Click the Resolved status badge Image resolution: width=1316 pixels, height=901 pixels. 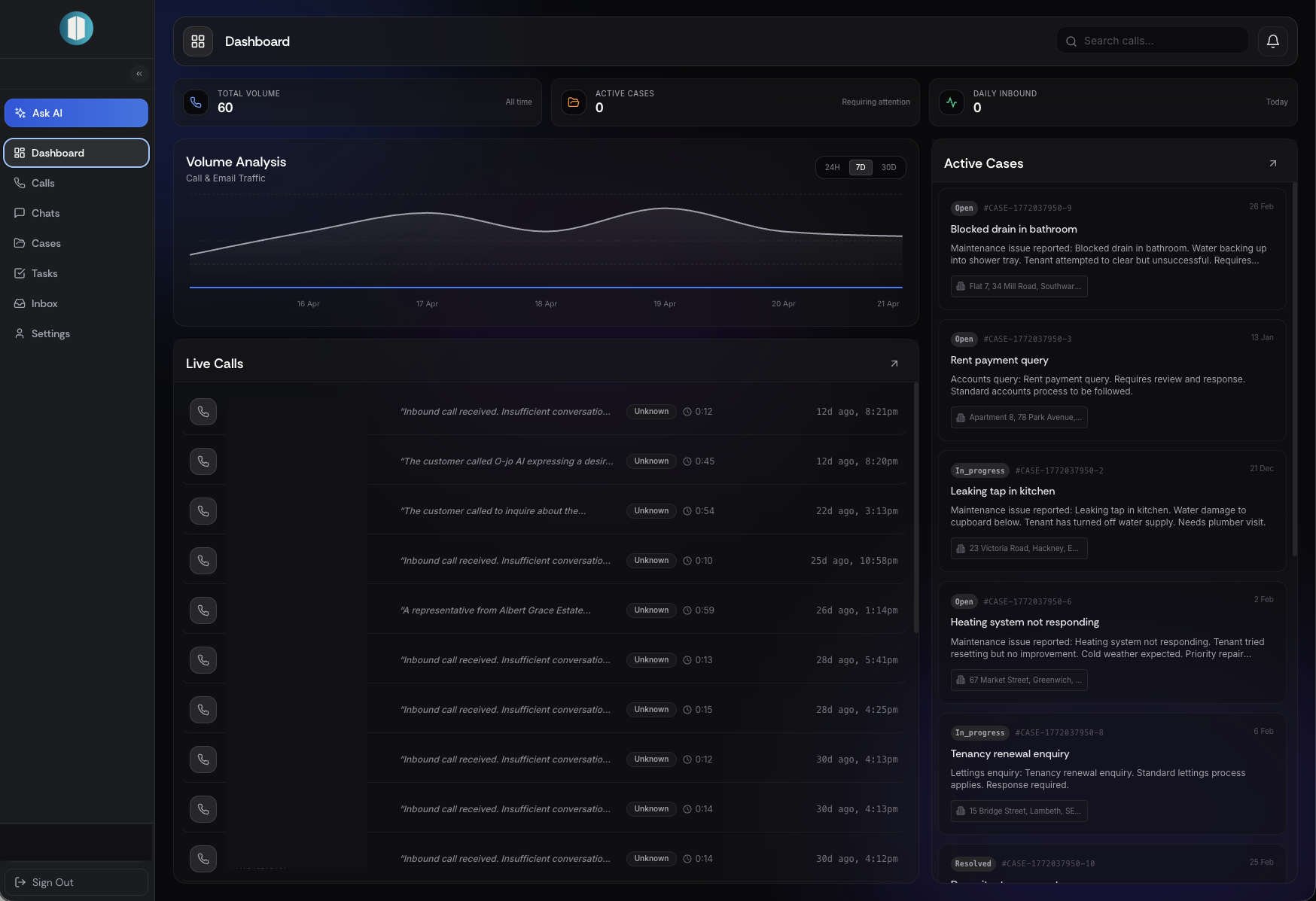(973, 863)
